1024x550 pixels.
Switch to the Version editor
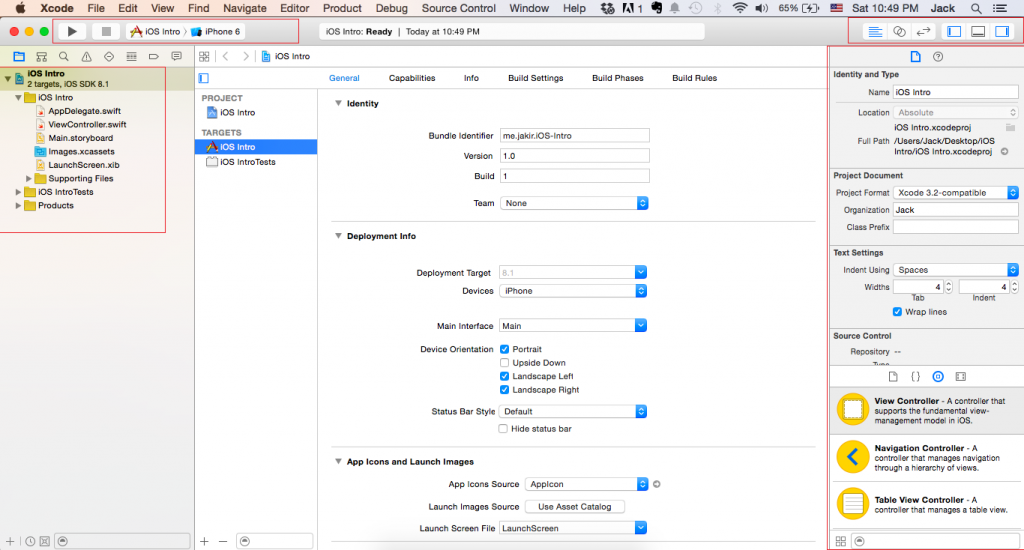pyautogui.click(x=923, y=31)
